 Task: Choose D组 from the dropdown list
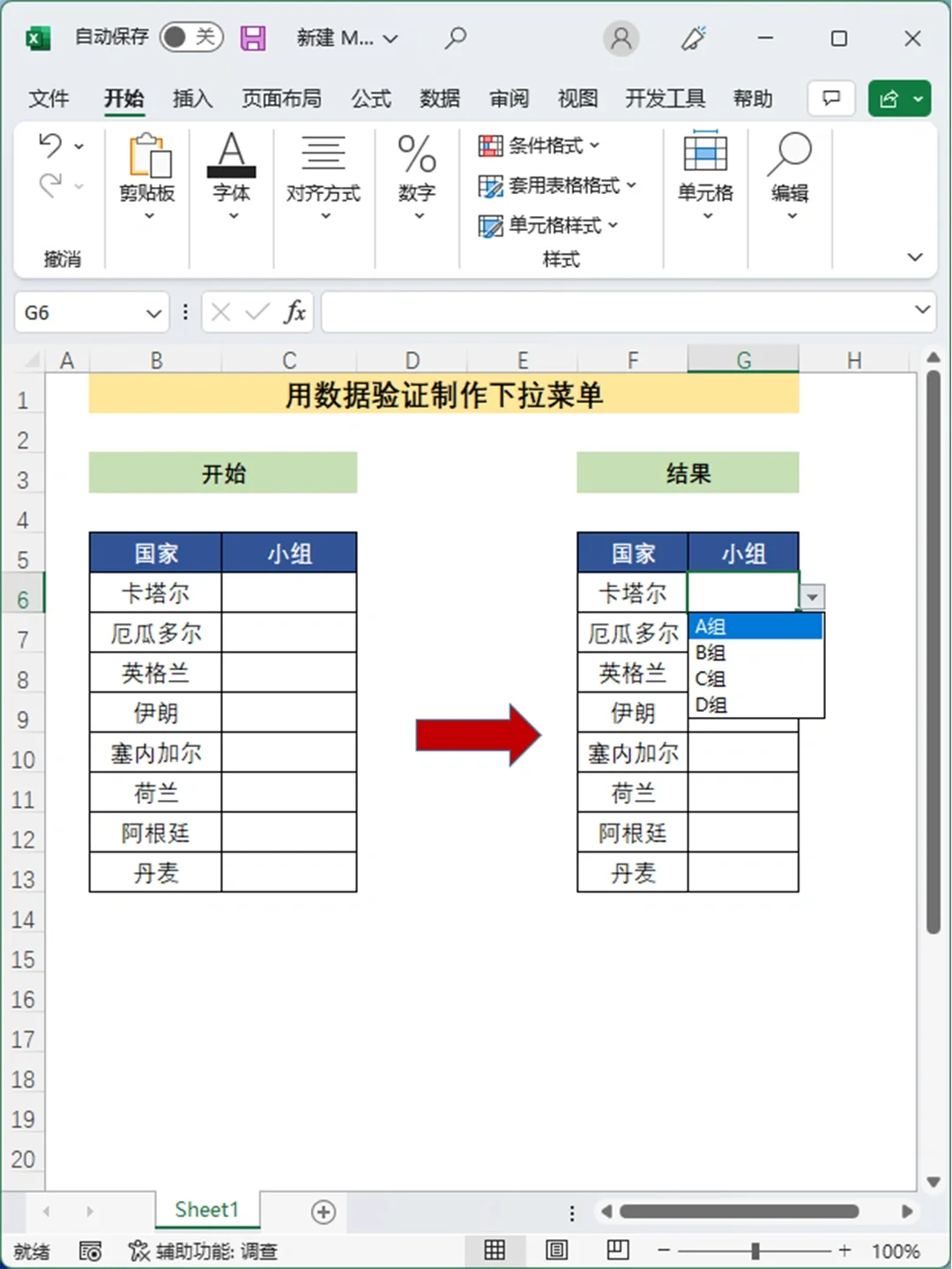pyautogui.click(x=755, y=705)
